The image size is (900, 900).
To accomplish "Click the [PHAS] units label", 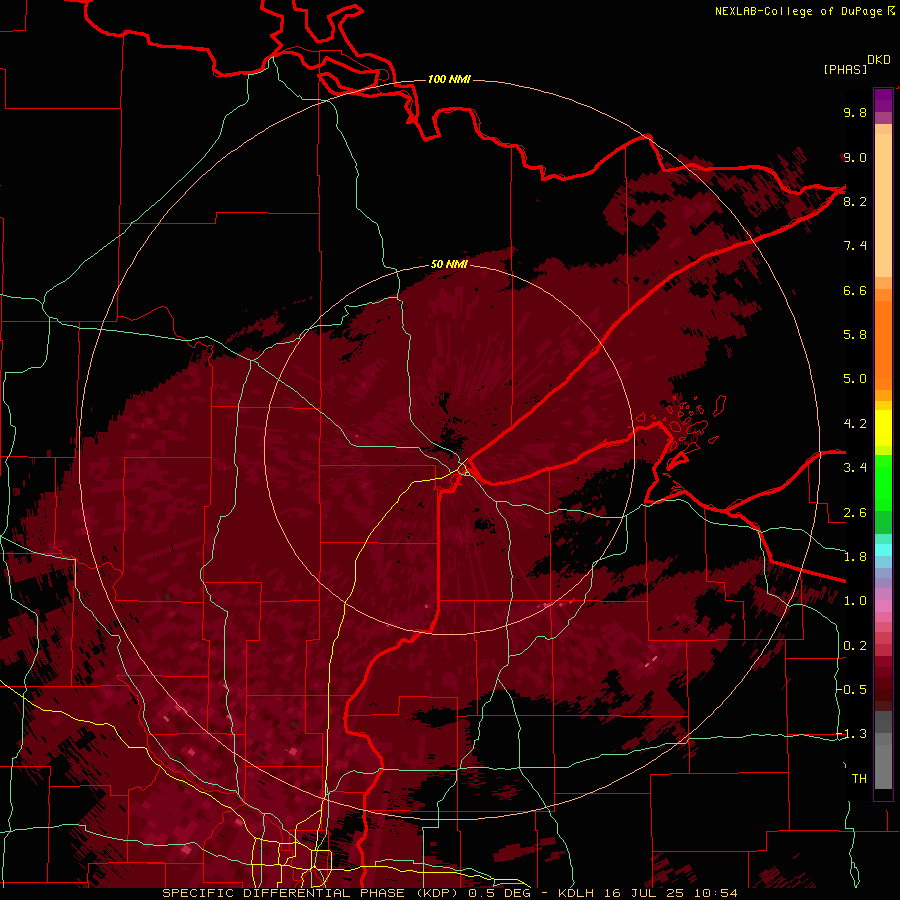I will click(845, 69).
